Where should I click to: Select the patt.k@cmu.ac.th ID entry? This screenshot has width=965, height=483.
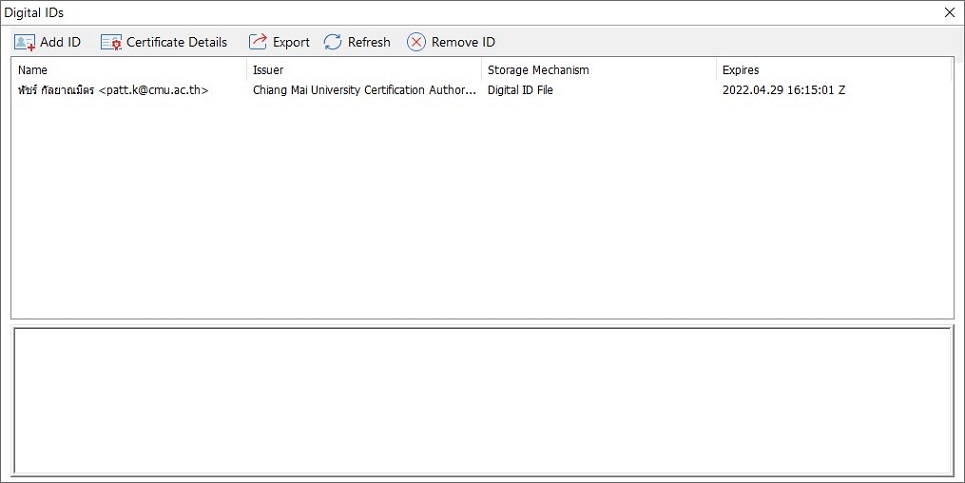(113, 90)
